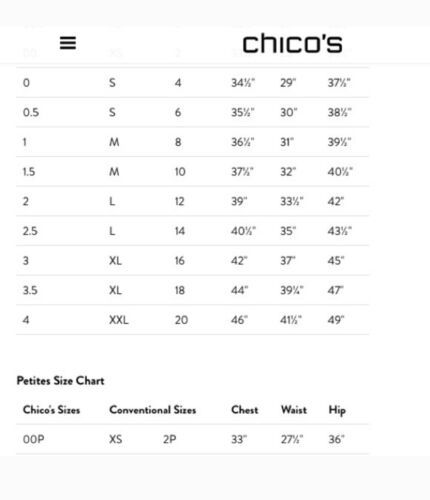Click the XXL conventional size cell

(x=119, y=320)
